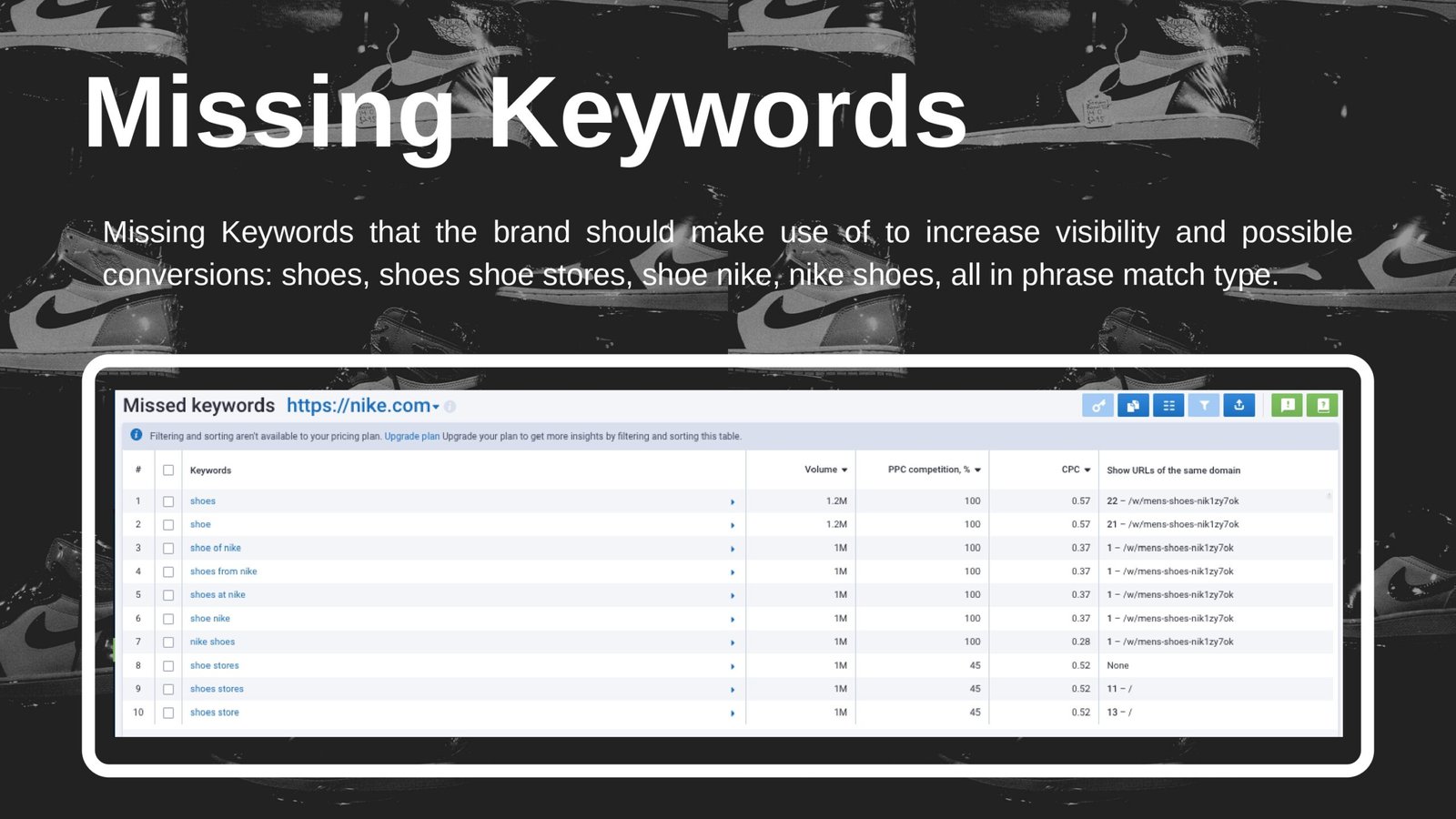1456x819 pixels.
Task: Click the '#' column header
Action: coord(138,470)
